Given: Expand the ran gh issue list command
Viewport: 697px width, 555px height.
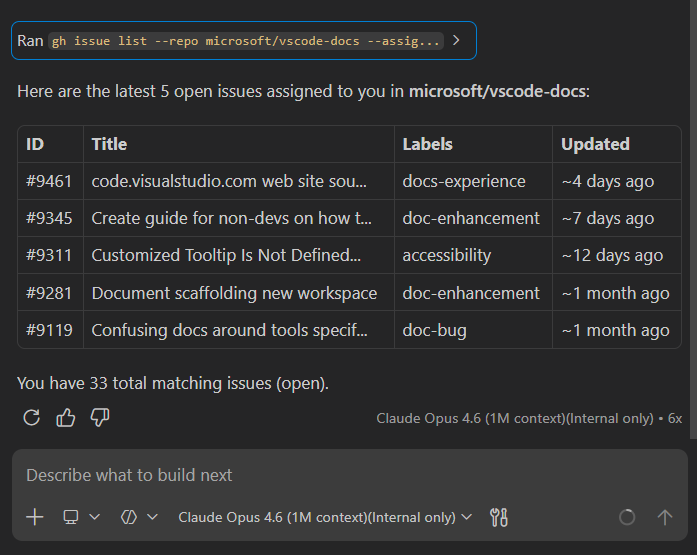Looking at the screenshot, I should [244, 40].
